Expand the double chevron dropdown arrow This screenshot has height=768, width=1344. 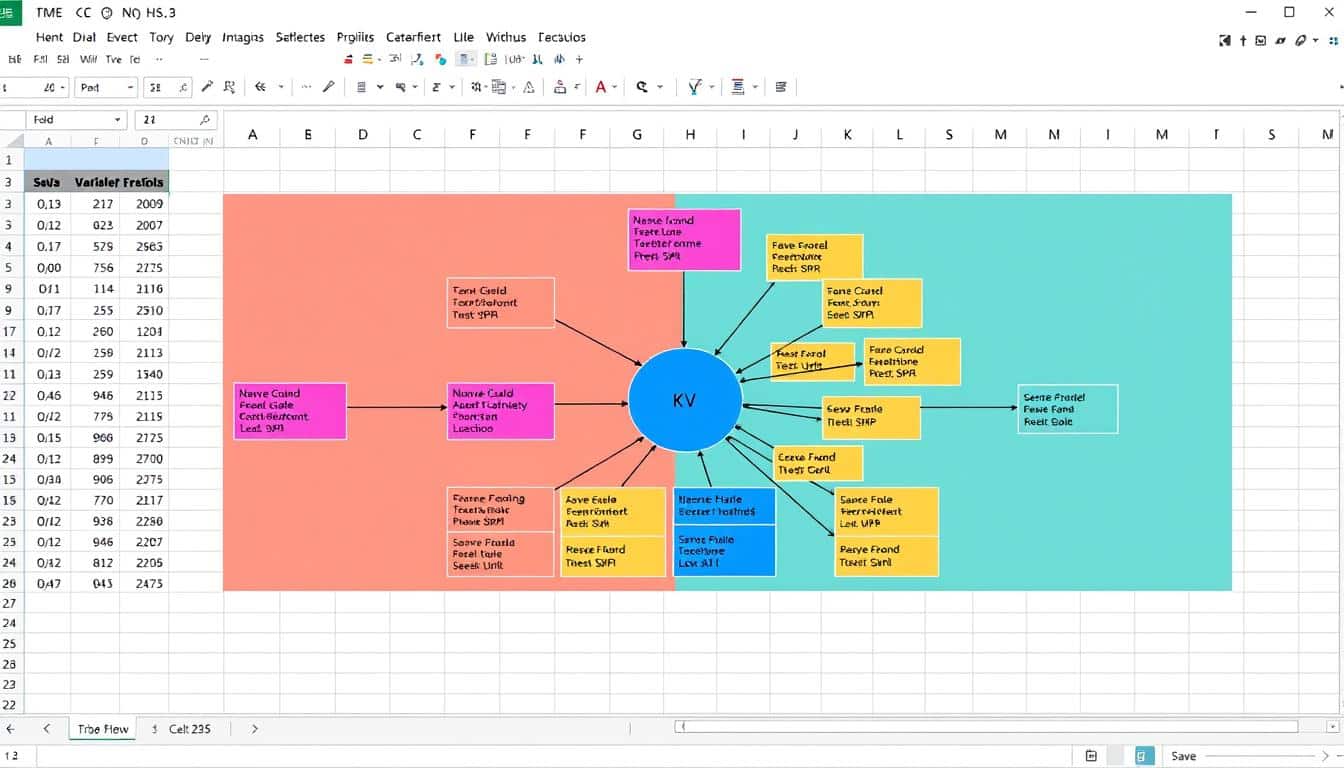281,88
